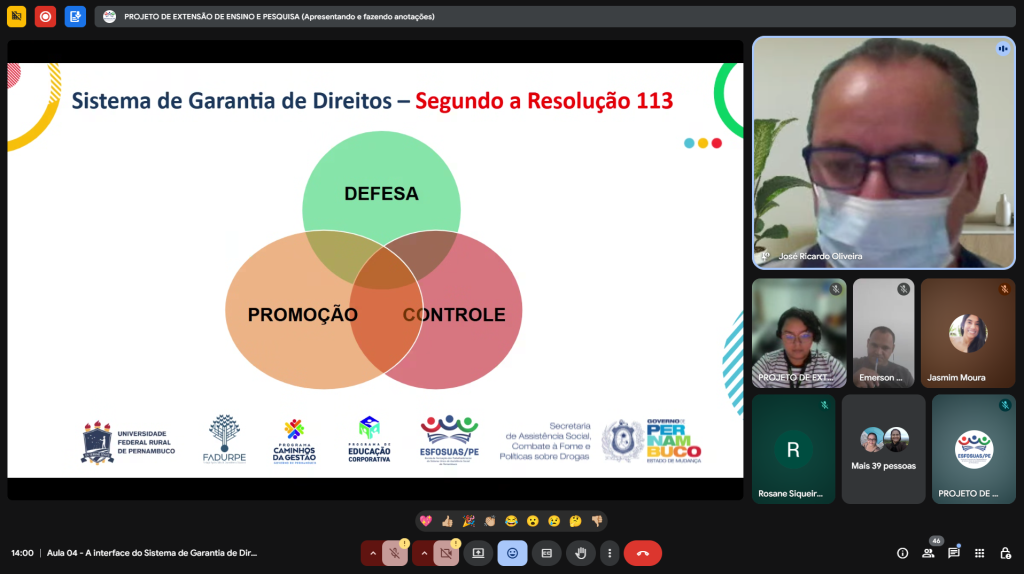Screen dimensions: 1024x574
Task: Toggle closed captions on
Action: (546, 553)
